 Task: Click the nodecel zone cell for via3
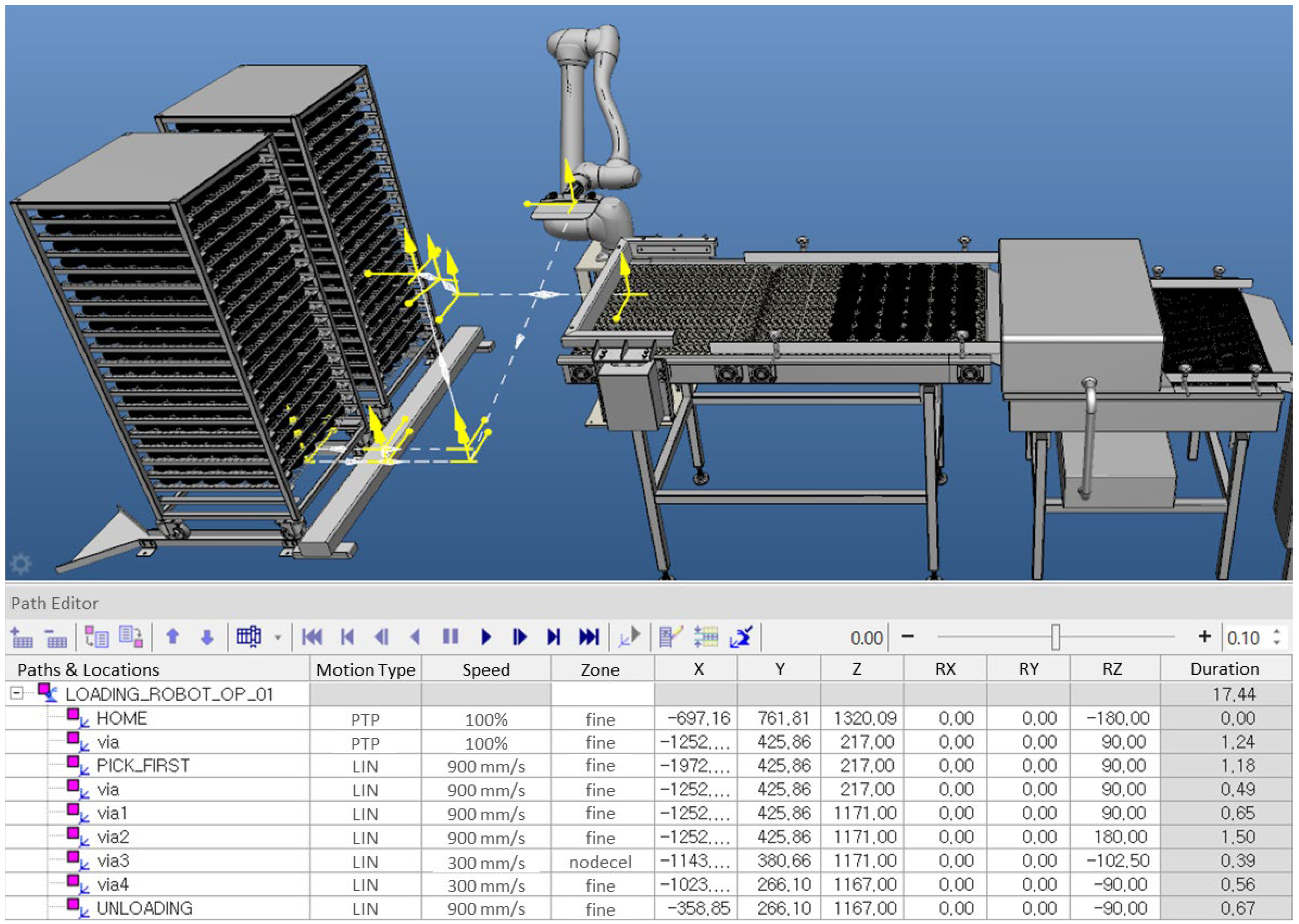coord(600,862)
